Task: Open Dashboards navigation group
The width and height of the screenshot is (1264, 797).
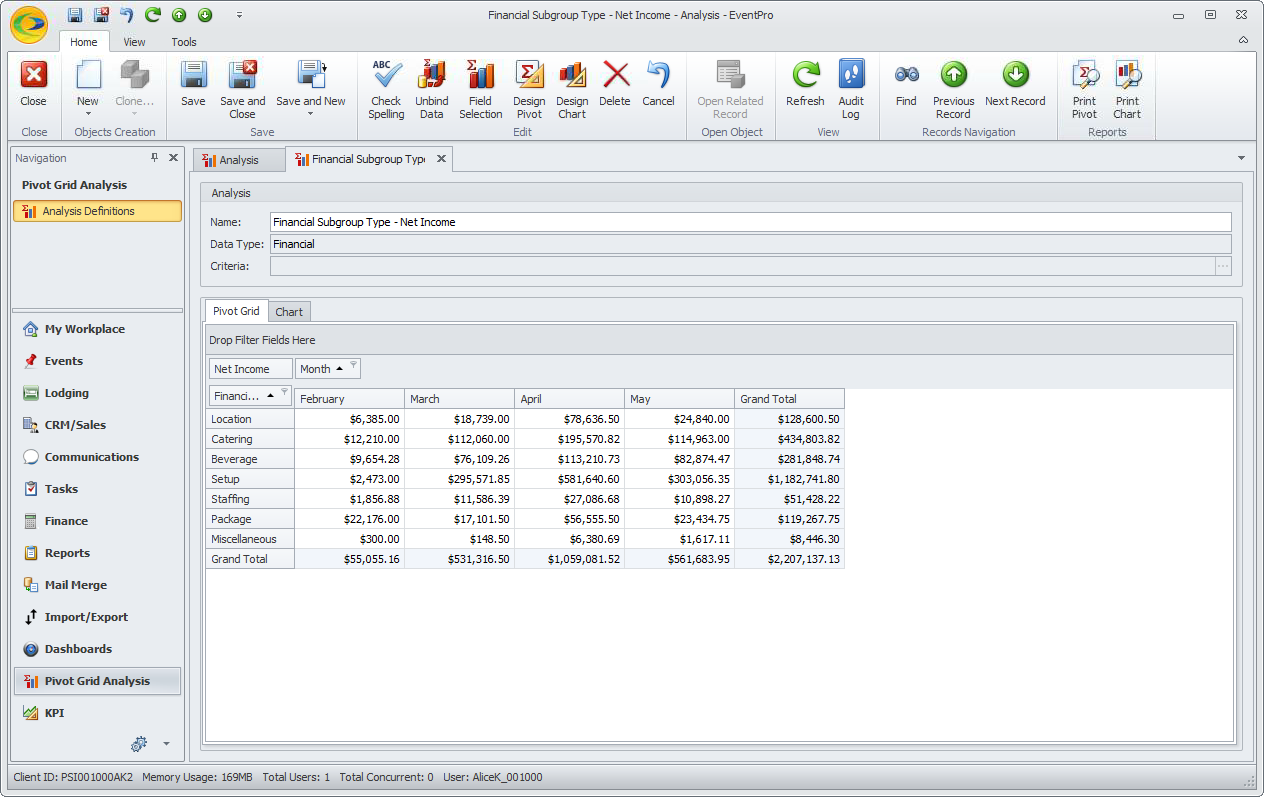Action: coord(97,649)
